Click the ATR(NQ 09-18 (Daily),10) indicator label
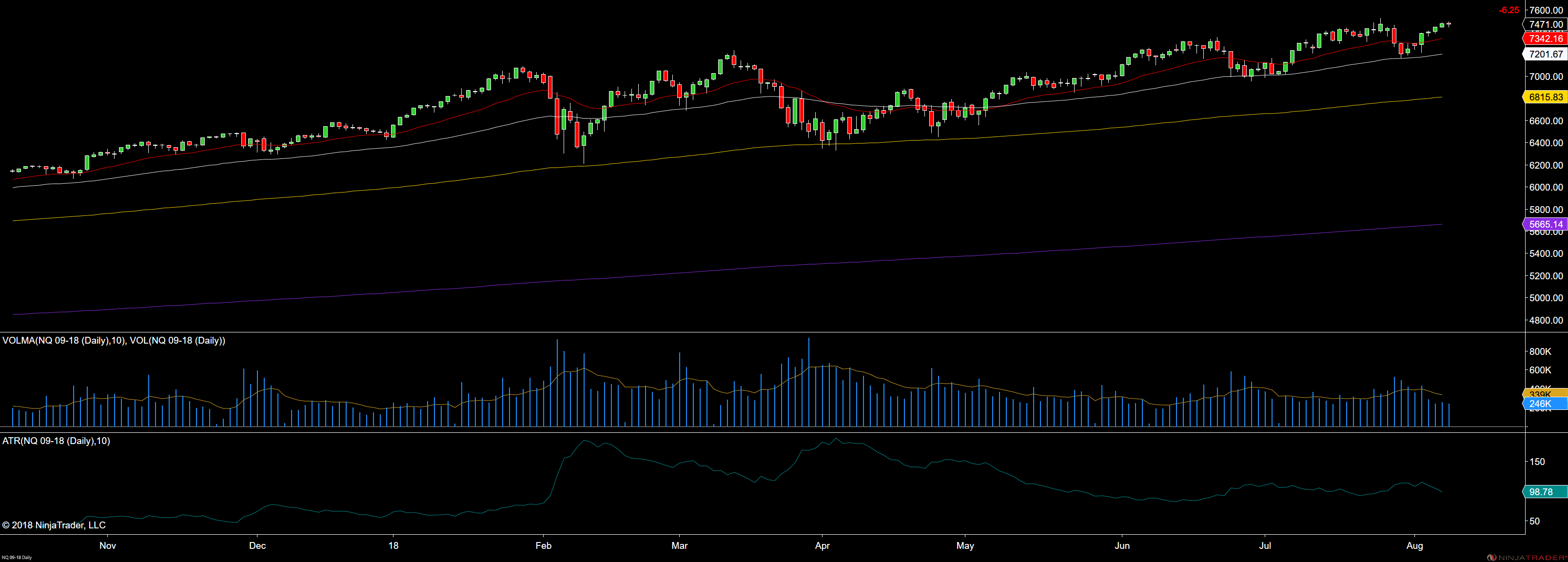This screenshot has width=1568, height=562. (x=57, y=441)
